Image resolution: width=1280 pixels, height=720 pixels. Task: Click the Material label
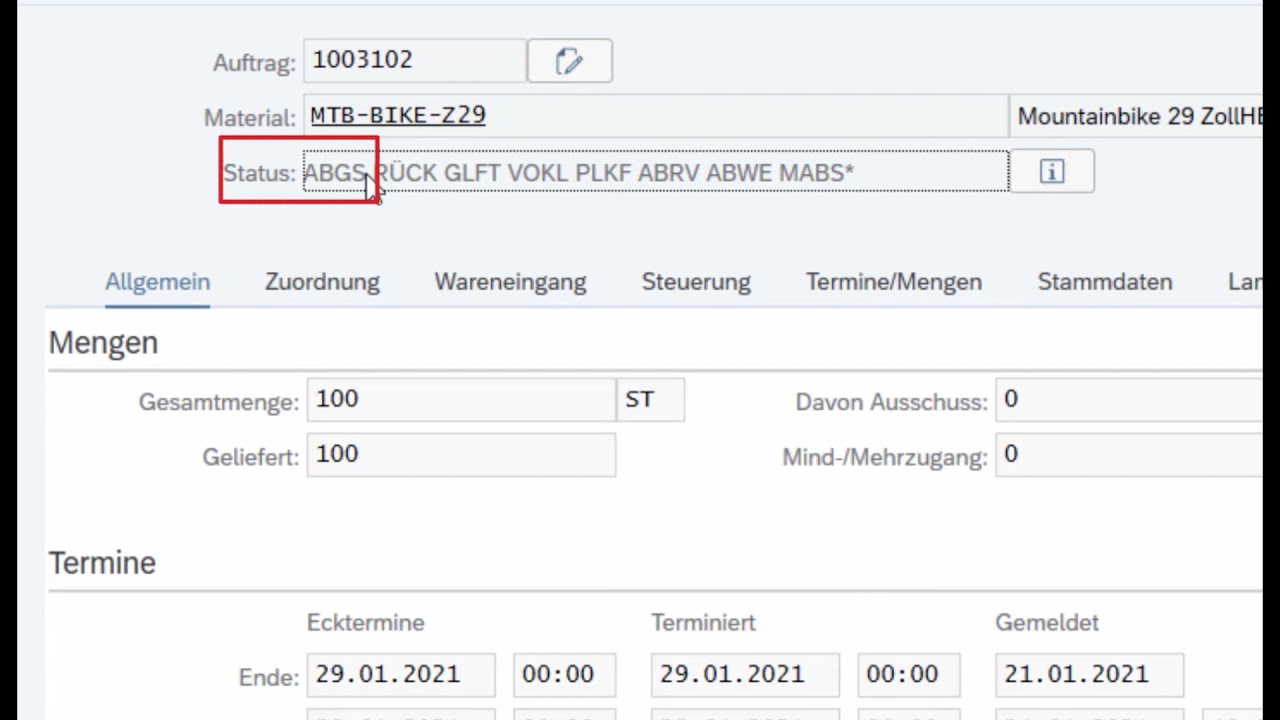(x=250, y=118)
